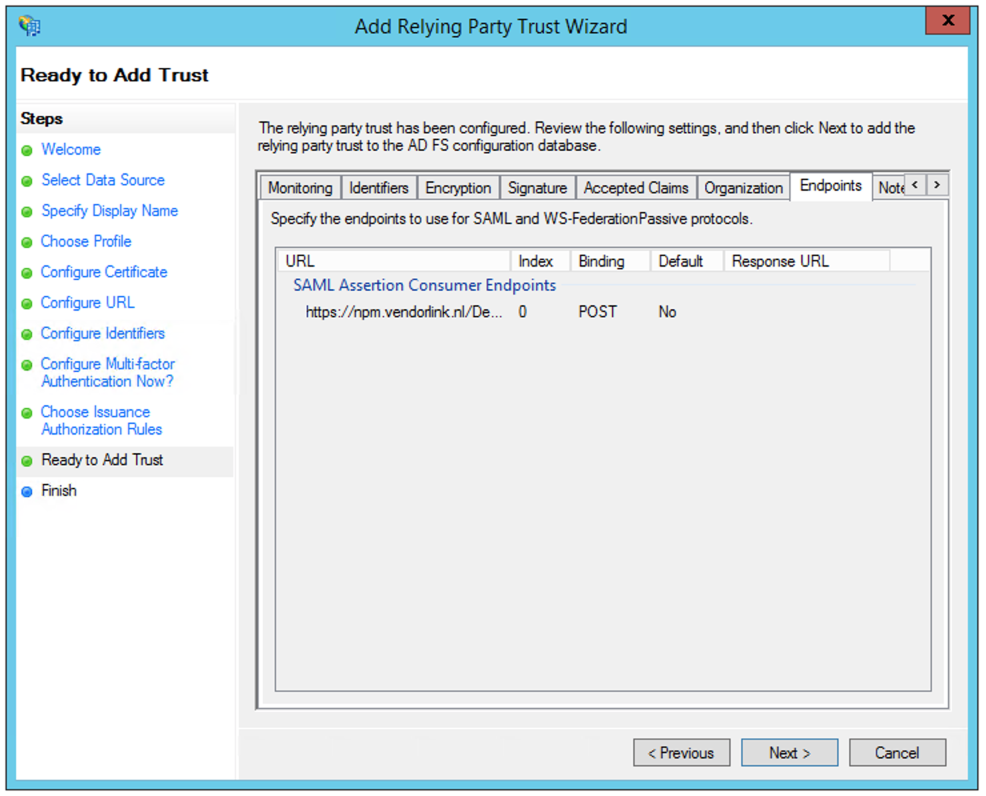
Task: Open Configure Identifiers step
Action: [103, 333]
